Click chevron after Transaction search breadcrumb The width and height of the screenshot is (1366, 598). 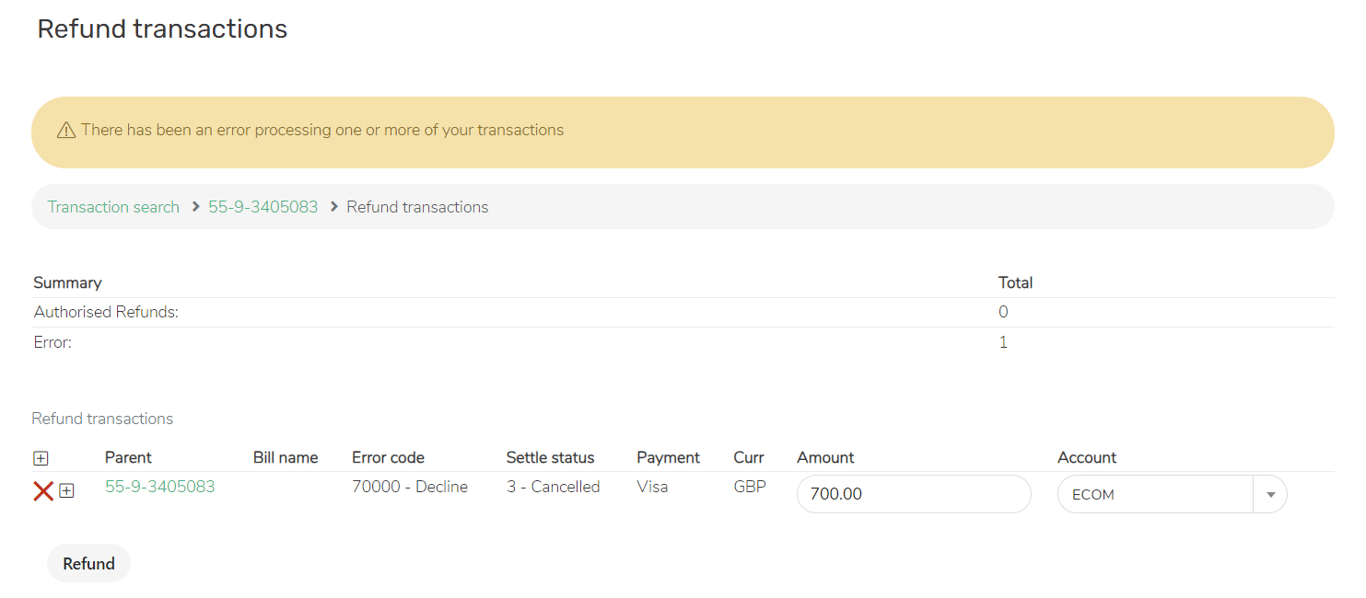pos(196,207)
